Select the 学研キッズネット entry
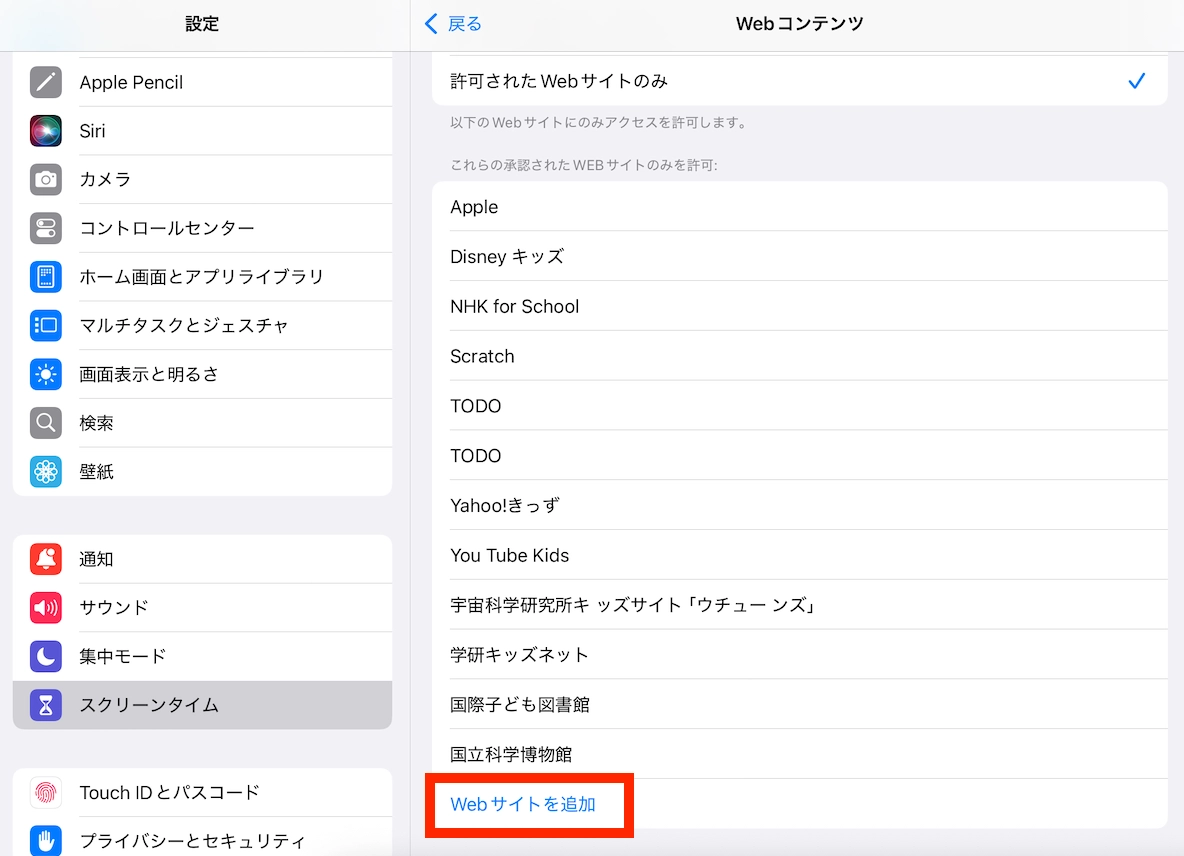 click(800, 655)
